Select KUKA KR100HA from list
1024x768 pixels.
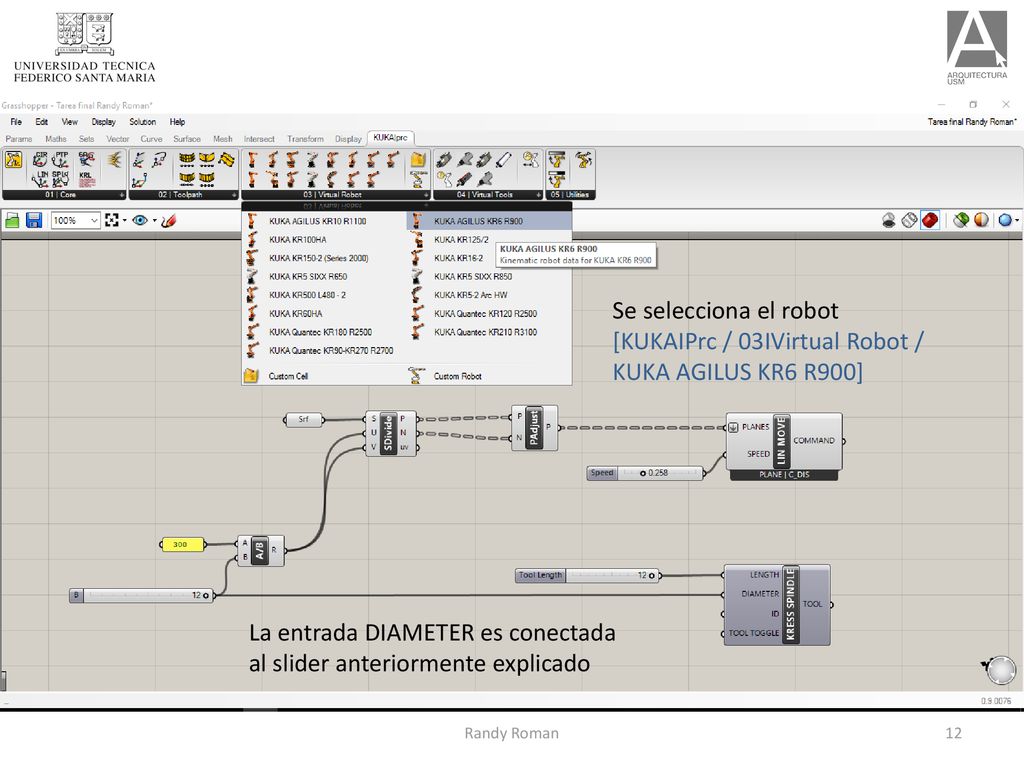[324, 240]
